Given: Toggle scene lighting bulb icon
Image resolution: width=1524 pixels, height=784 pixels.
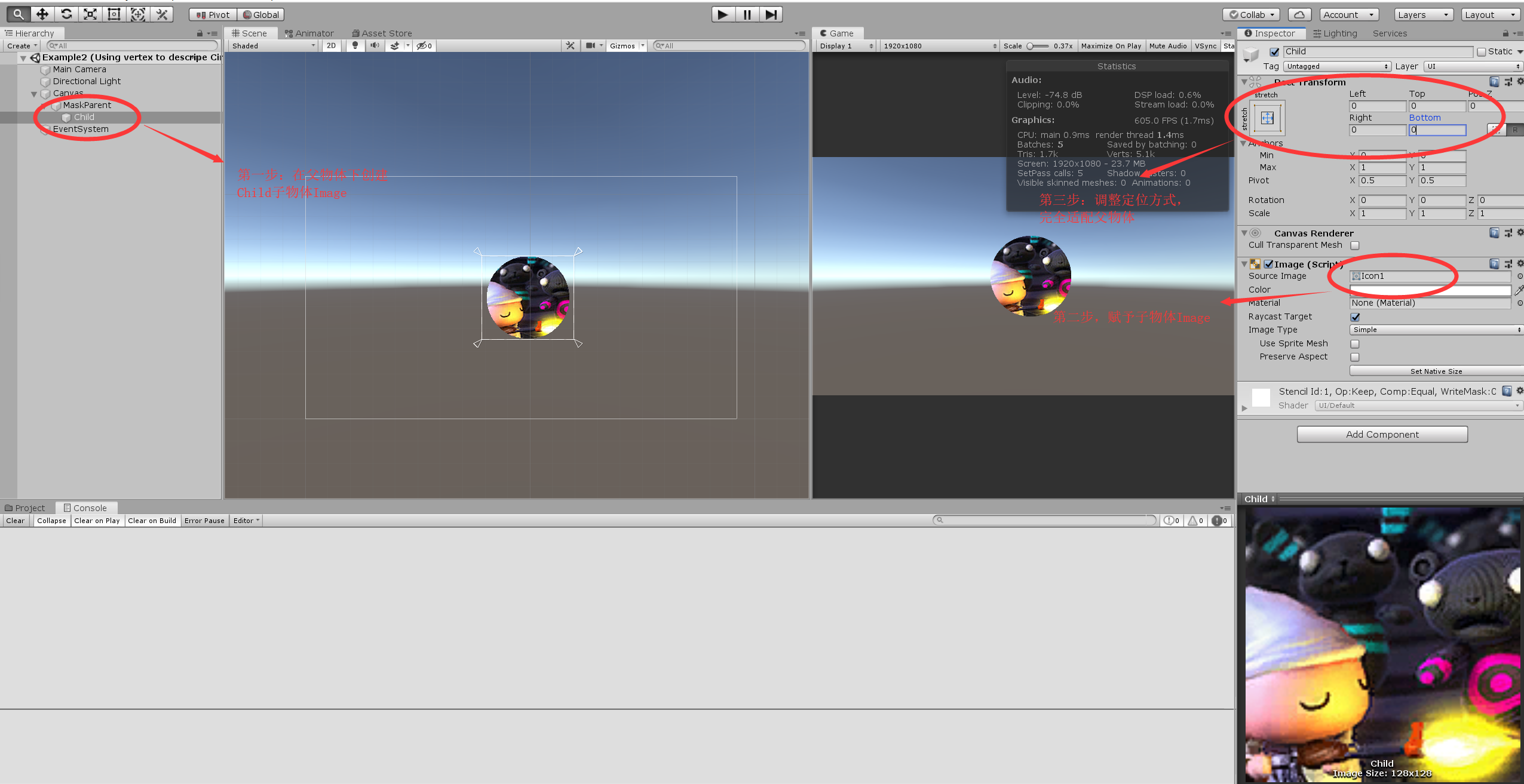Looking at the screenshot, I should pos(355,45).
